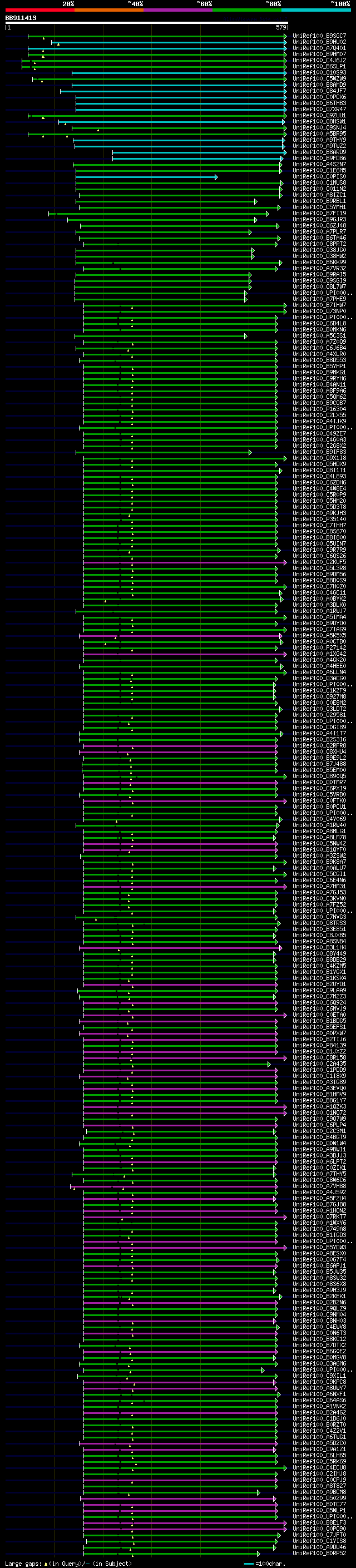This screenshot has width=356, height=1568.
Task: Select hit UniRef100_Q6ZJ48
Action: pos(319,226)
